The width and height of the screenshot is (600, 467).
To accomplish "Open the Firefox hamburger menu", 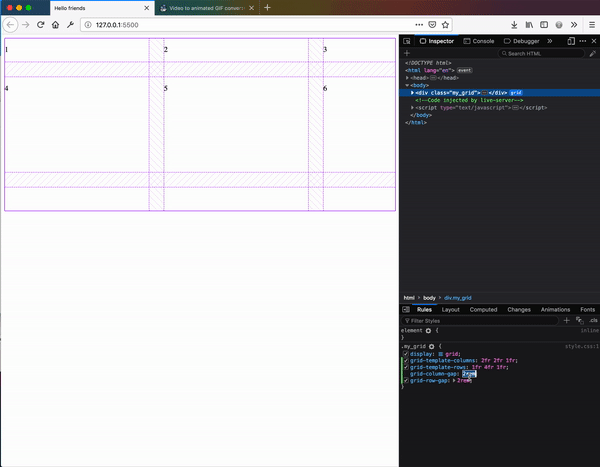I will coord(590,24).
